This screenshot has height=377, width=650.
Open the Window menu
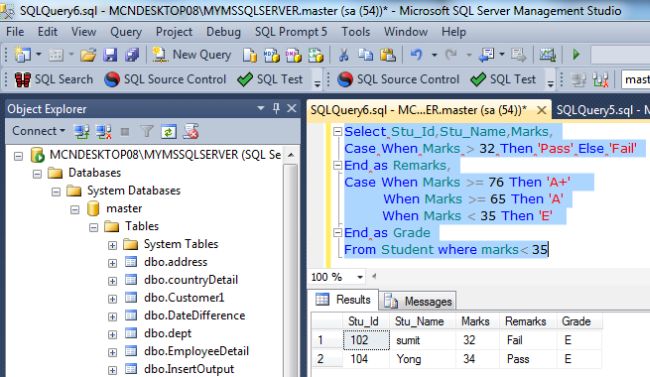click(405, 32)
